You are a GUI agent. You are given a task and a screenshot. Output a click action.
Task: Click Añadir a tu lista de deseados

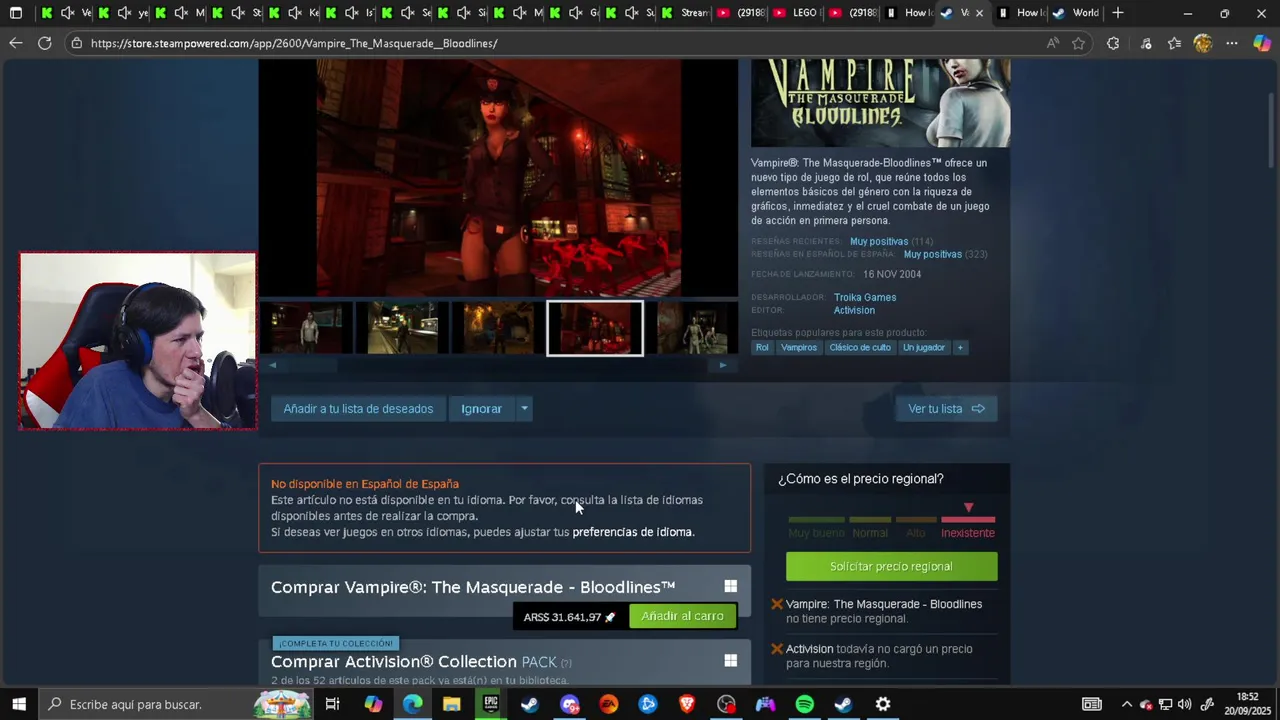point(358,408)
